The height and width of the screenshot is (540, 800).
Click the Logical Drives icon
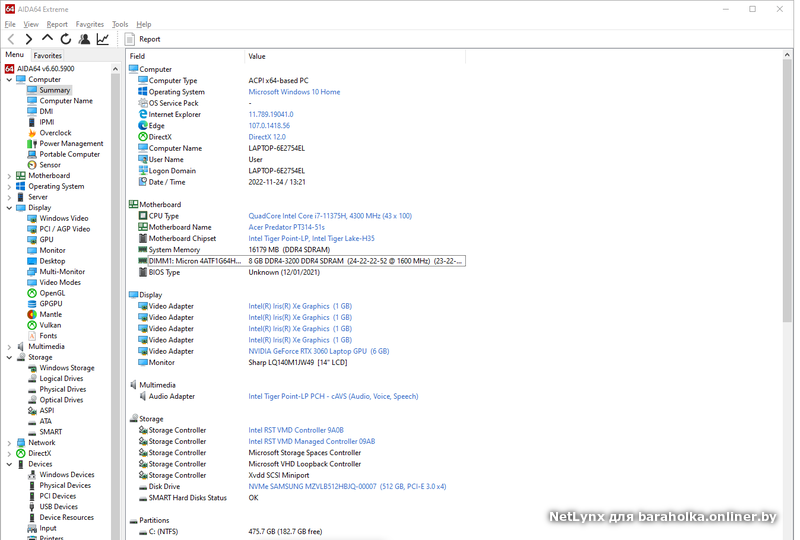(x=32, y=379)
